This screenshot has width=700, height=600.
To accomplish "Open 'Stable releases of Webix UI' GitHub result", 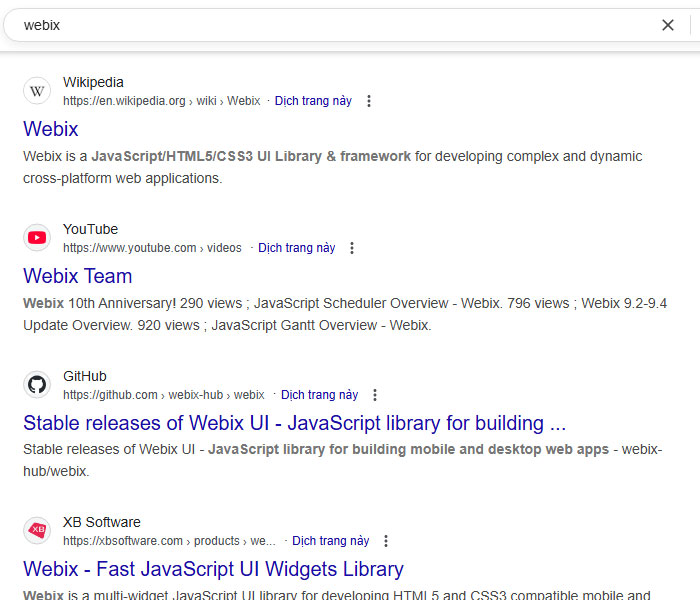I will pyautogui.click(x=295, y=423).
